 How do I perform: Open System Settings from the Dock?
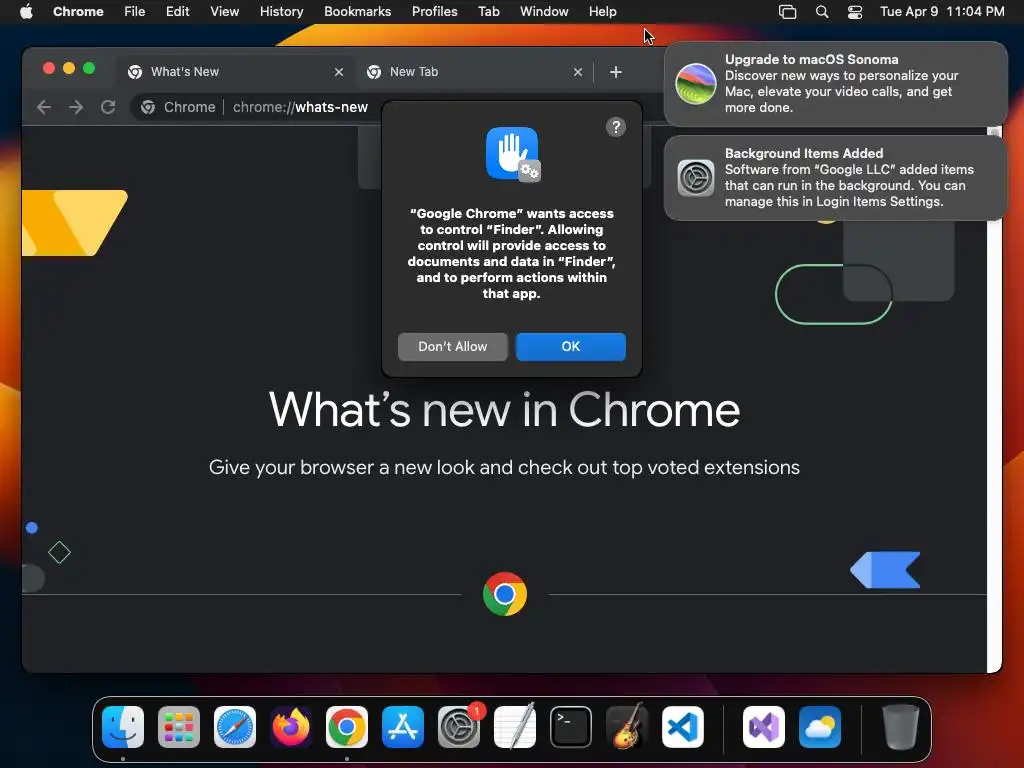(459, 726)
